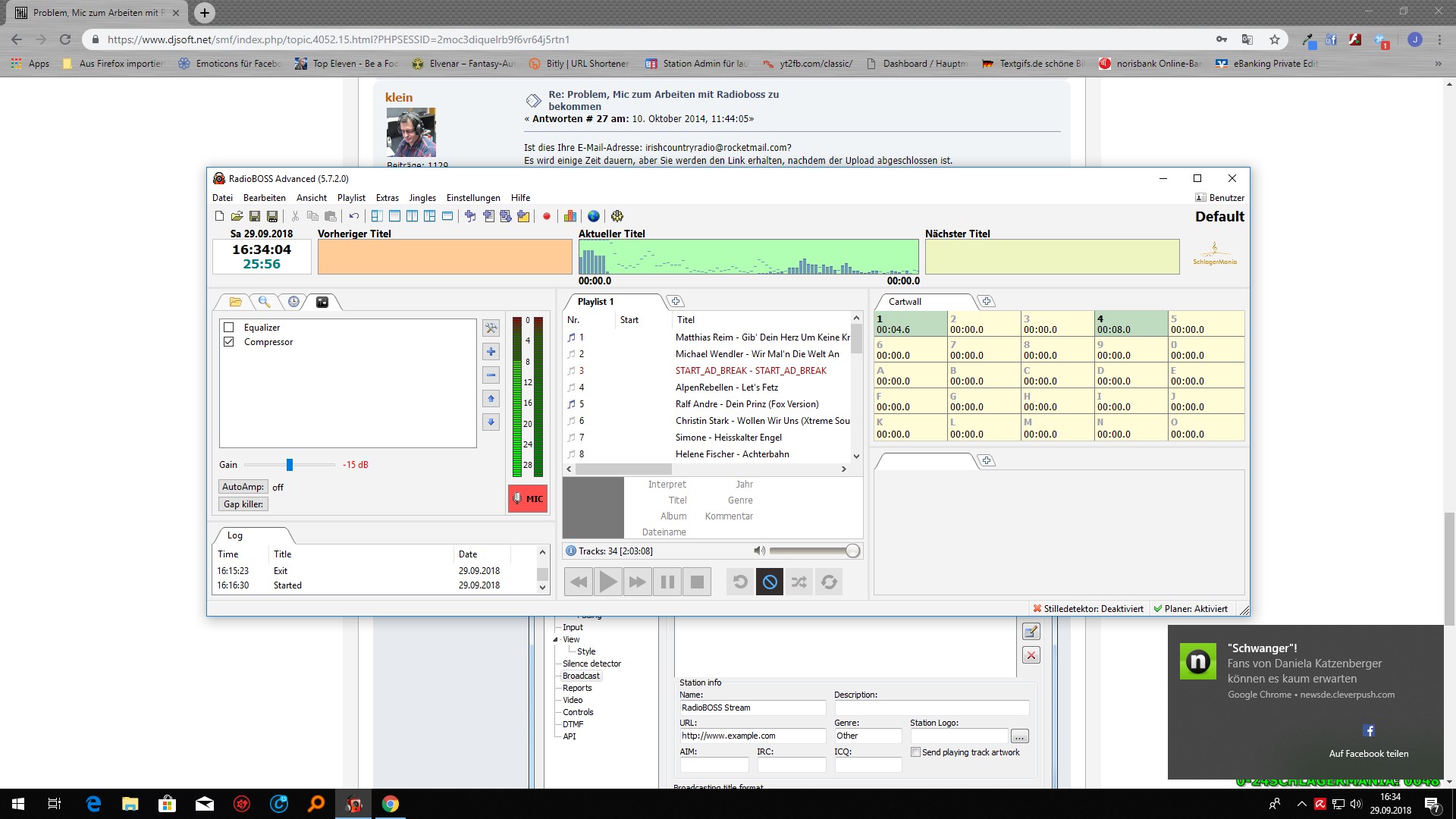Click the green Aktueller Titel waveform progress bar

coord(748,257)
